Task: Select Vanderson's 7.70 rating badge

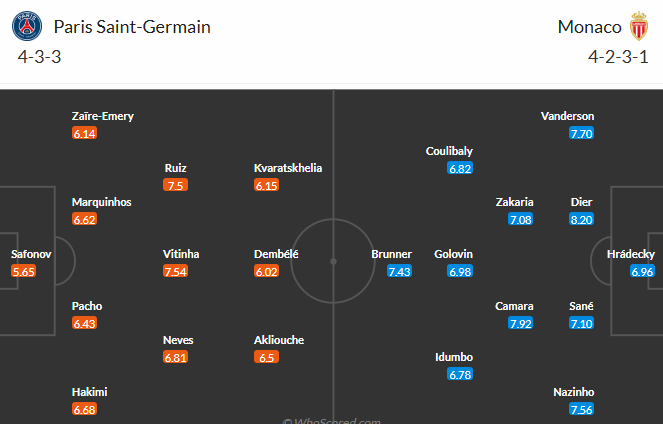Action: click(581, 134)
